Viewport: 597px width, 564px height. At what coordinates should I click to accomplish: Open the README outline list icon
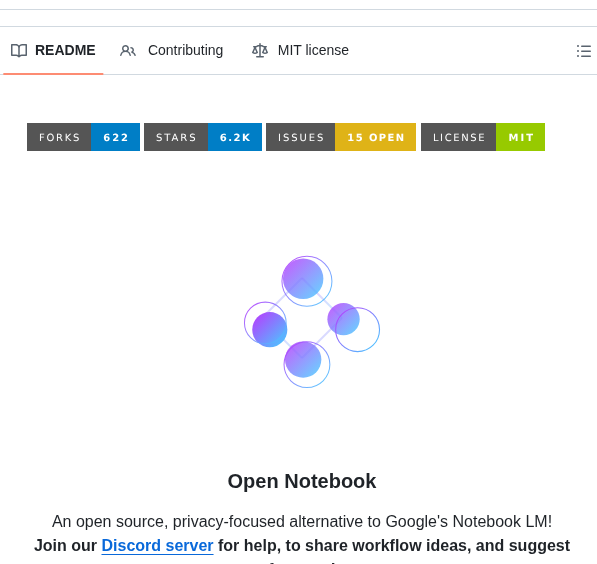pos(584,51)
